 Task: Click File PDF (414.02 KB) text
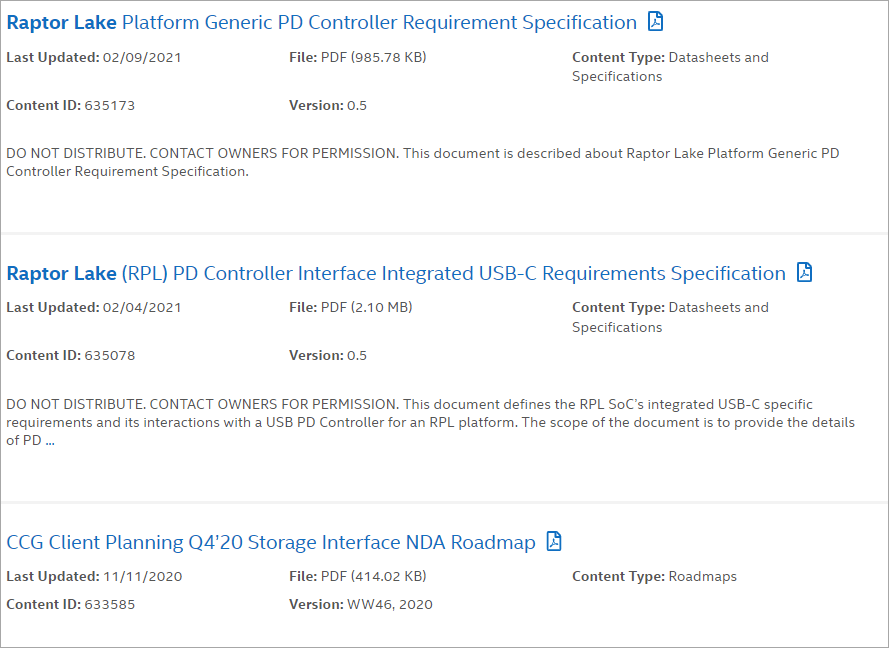click(358, 577)
